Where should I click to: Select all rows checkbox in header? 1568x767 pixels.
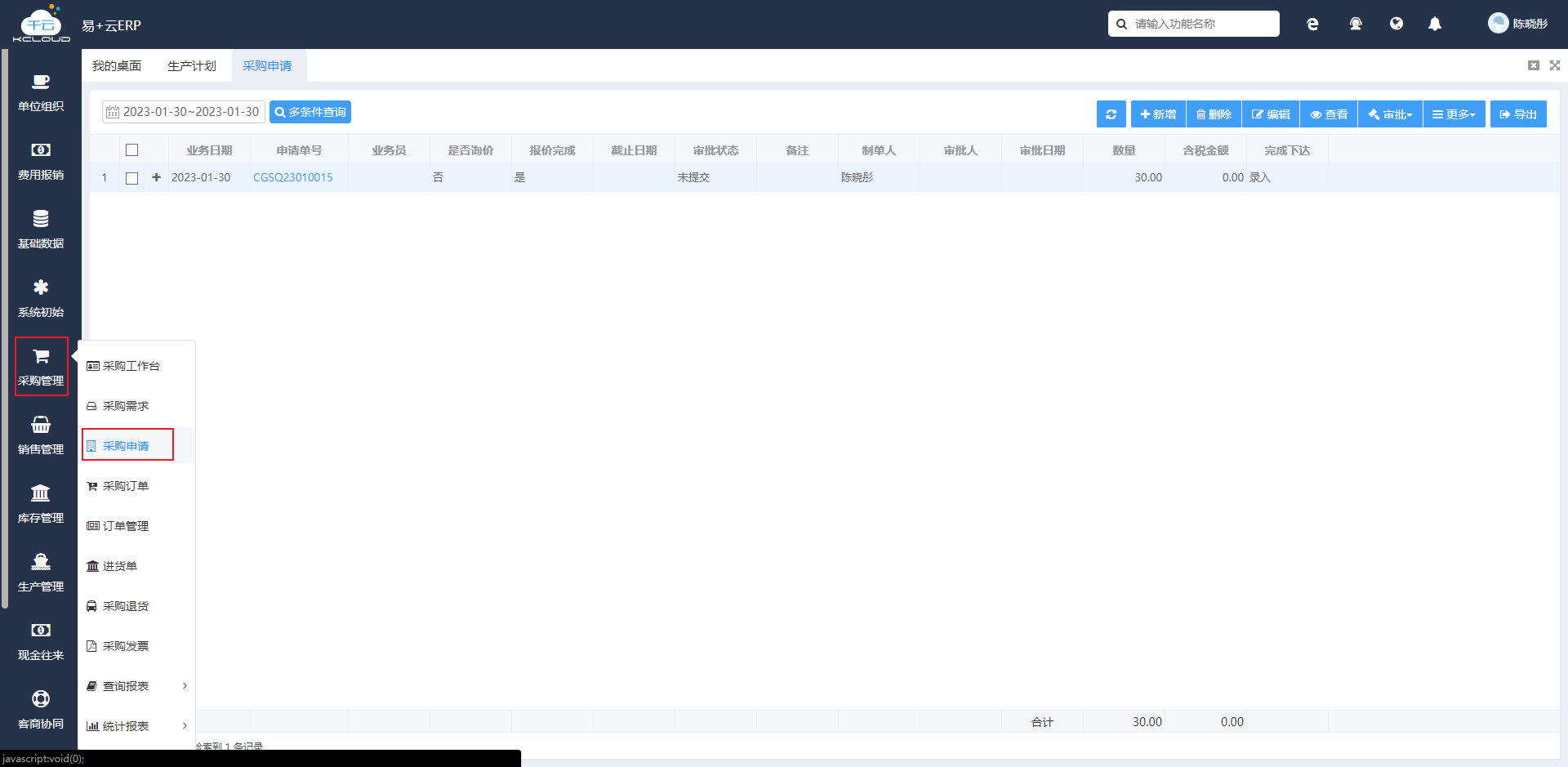(131, 150)
